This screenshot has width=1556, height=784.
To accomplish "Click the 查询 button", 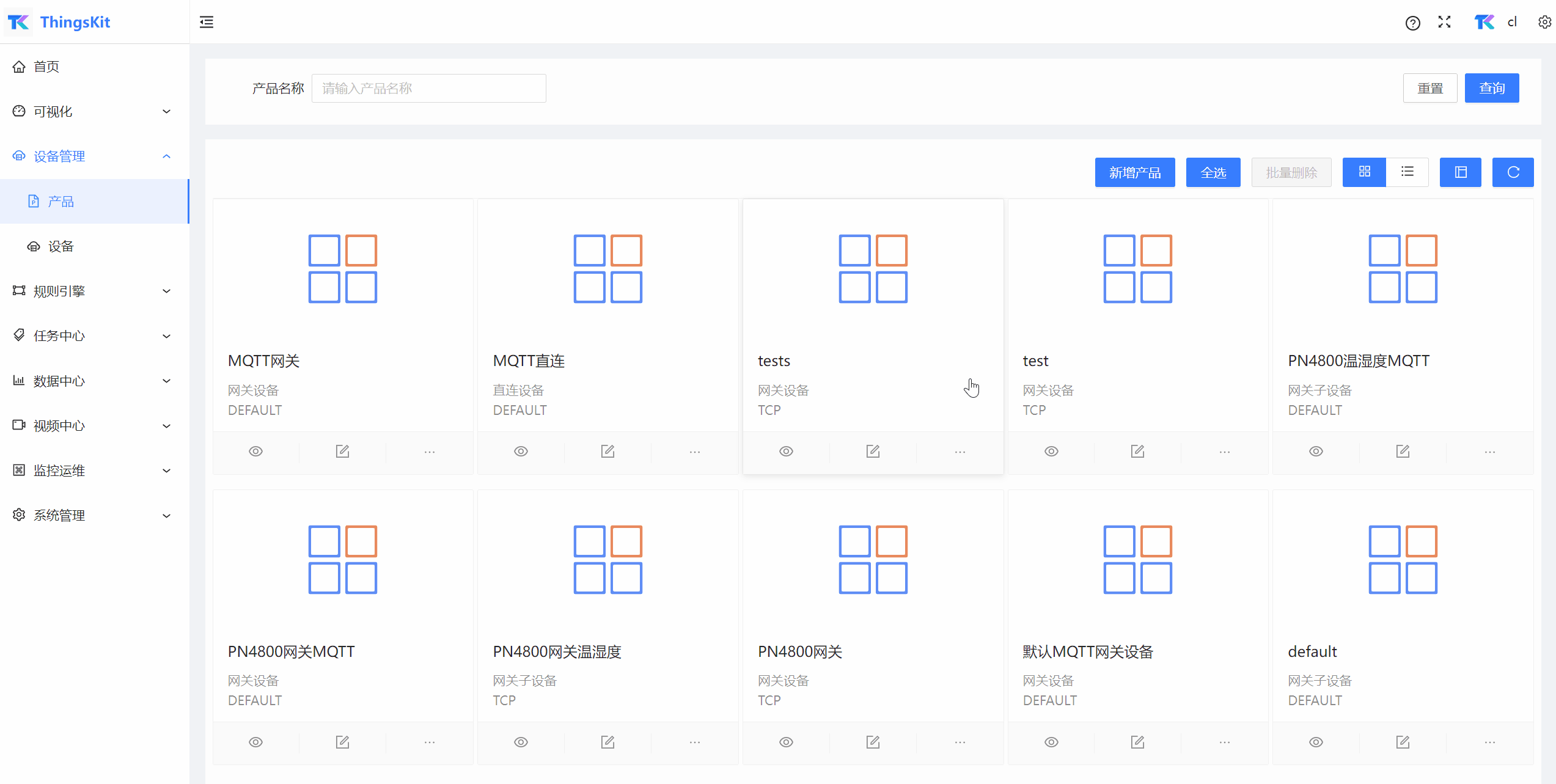I will pyautogui.click(x=1491, y=88).
